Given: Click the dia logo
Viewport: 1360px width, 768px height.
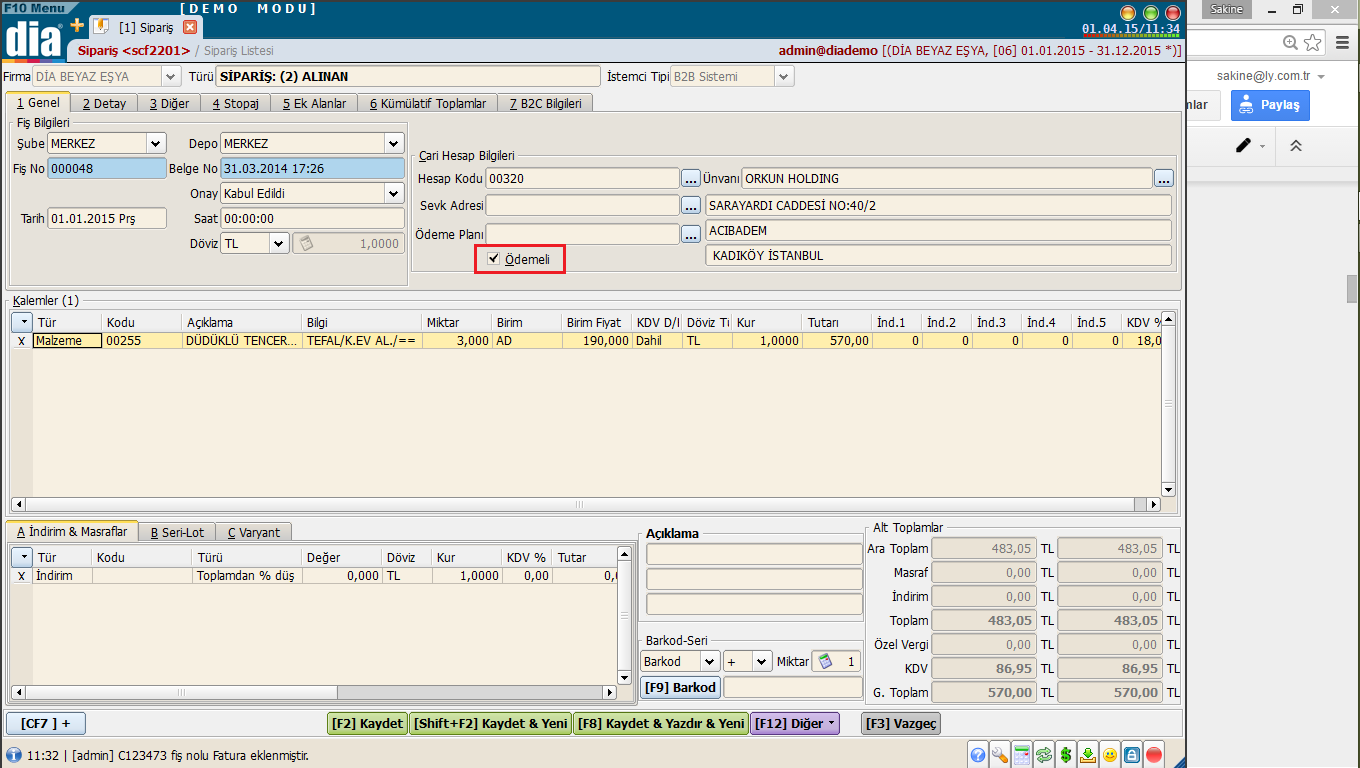Looking at the screenshot, I should tap(33, 38).
